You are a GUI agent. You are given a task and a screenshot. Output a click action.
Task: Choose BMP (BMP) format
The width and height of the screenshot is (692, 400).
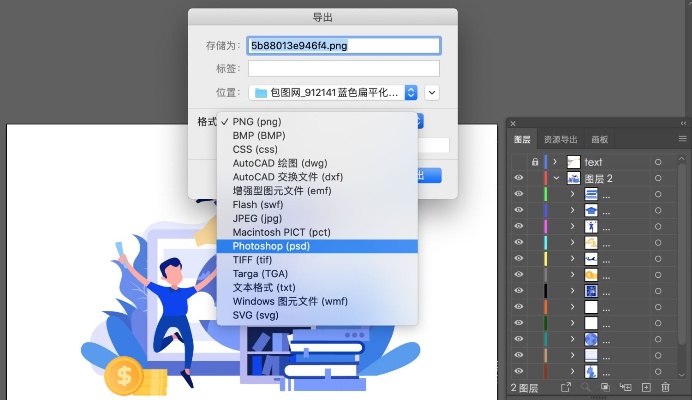[317, 136]
